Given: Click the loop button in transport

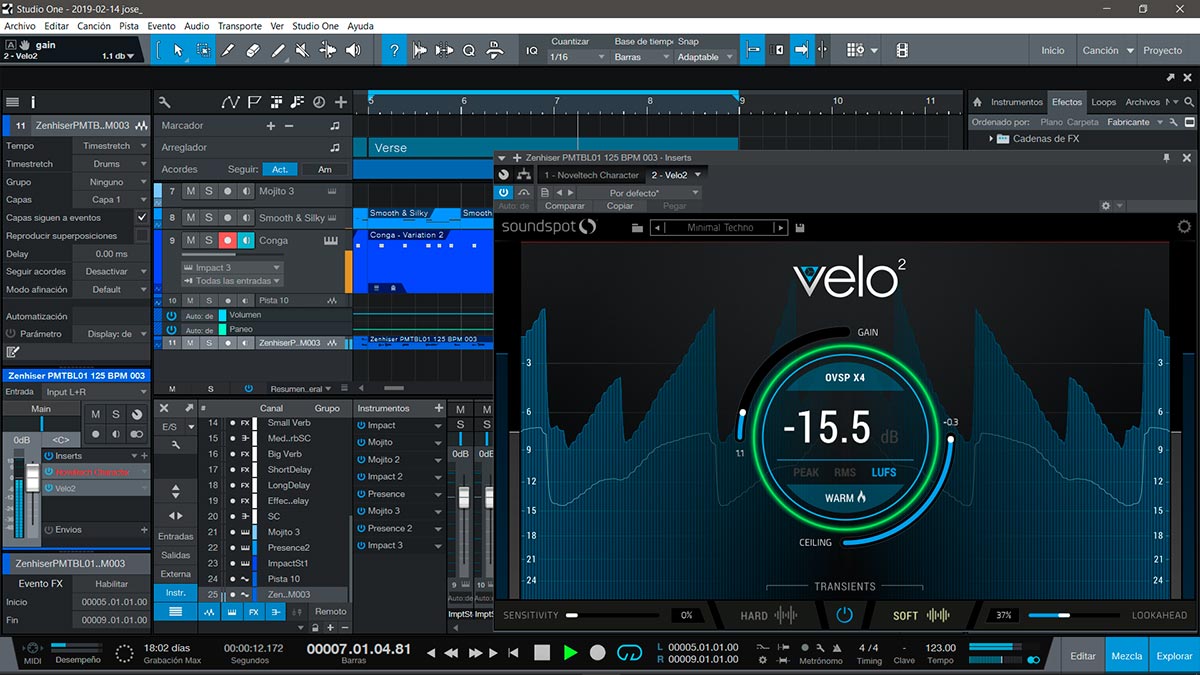Looking at the screenshot, I should pyautogui.click(x=629, y=653).
